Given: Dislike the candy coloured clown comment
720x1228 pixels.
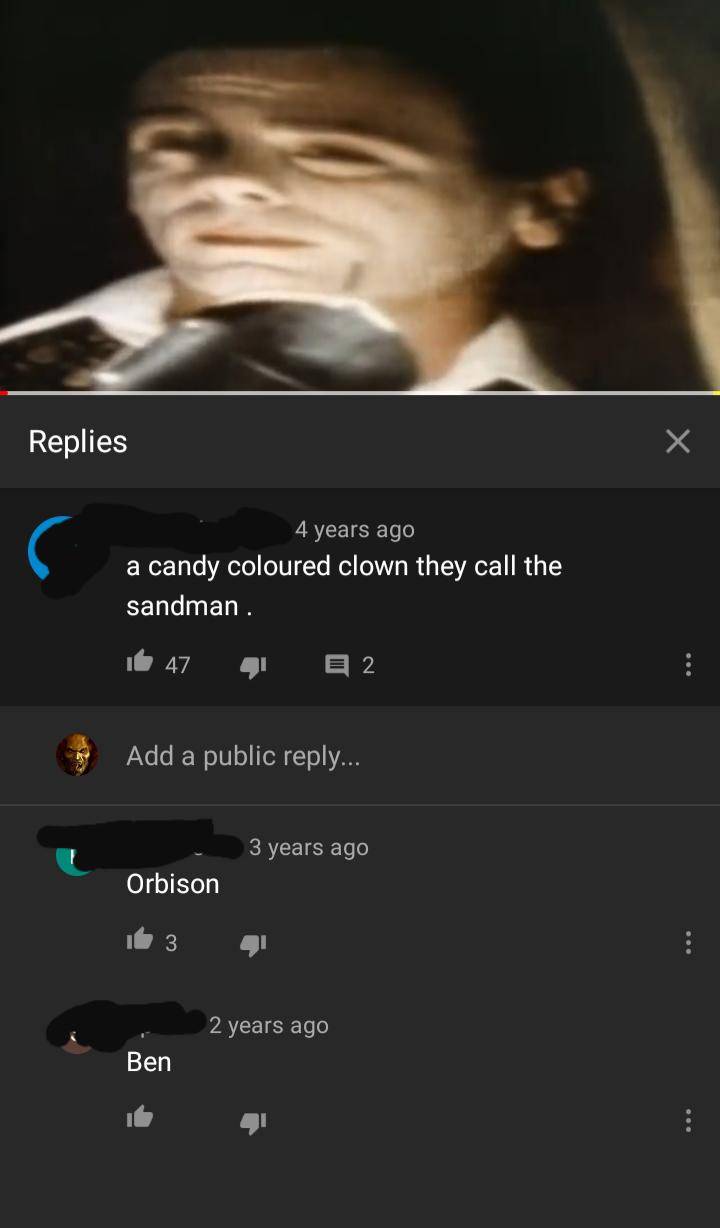Looking at the screenshot, I should click(x=253, y=665).
